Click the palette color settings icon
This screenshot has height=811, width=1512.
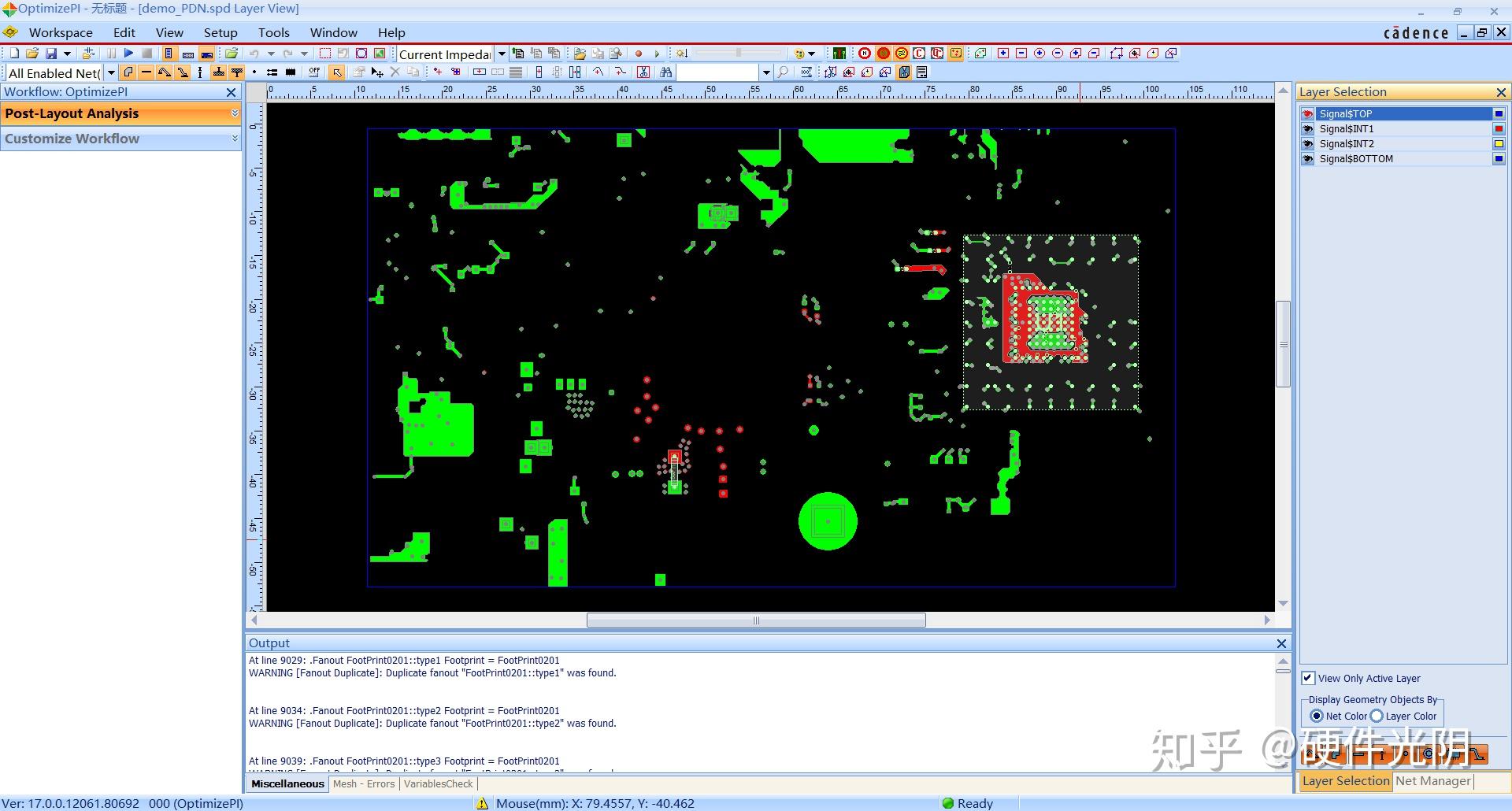[x=800, y=54]
